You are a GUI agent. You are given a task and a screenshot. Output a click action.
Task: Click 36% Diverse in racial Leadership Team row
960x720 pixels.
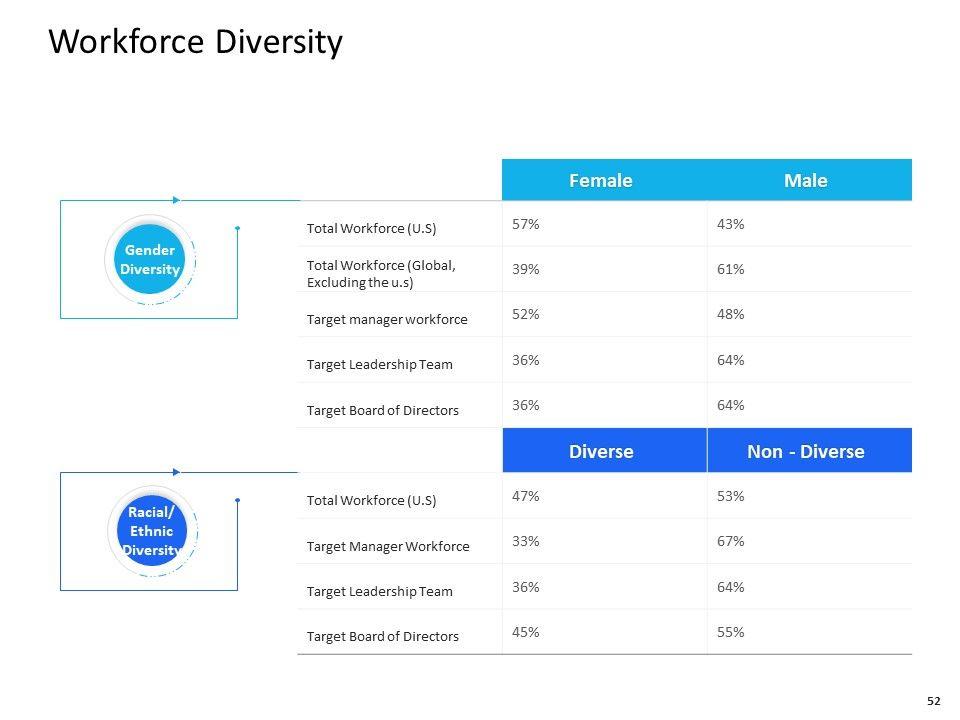(526, 587)
